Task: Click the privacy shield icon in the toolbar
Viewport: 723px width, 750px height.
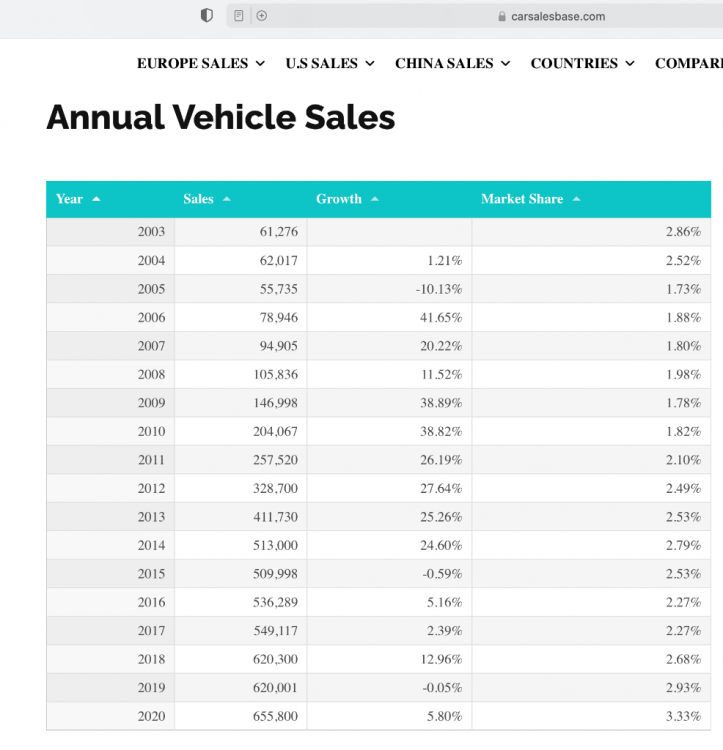Action: [x=207, y=16]
